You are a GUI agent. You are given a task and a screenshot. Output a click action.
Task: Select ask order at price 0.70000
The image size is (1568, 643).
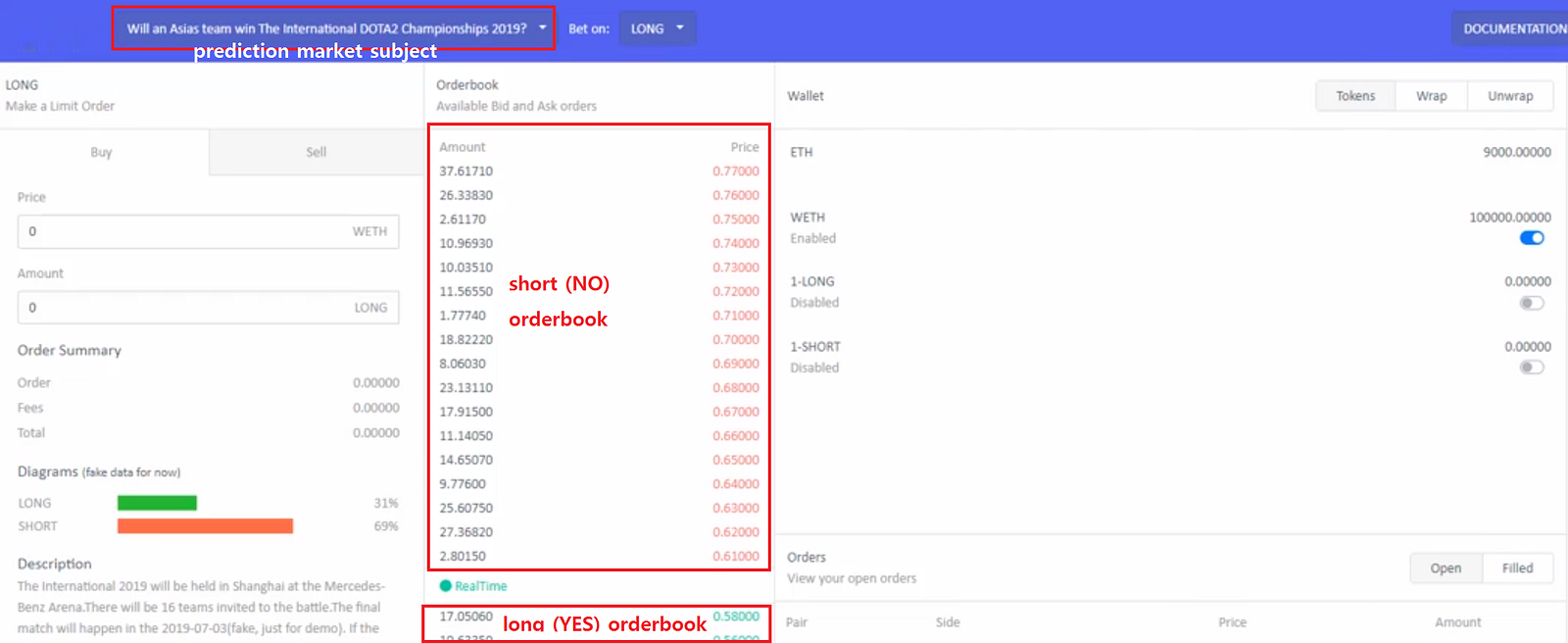pos(599,339)
